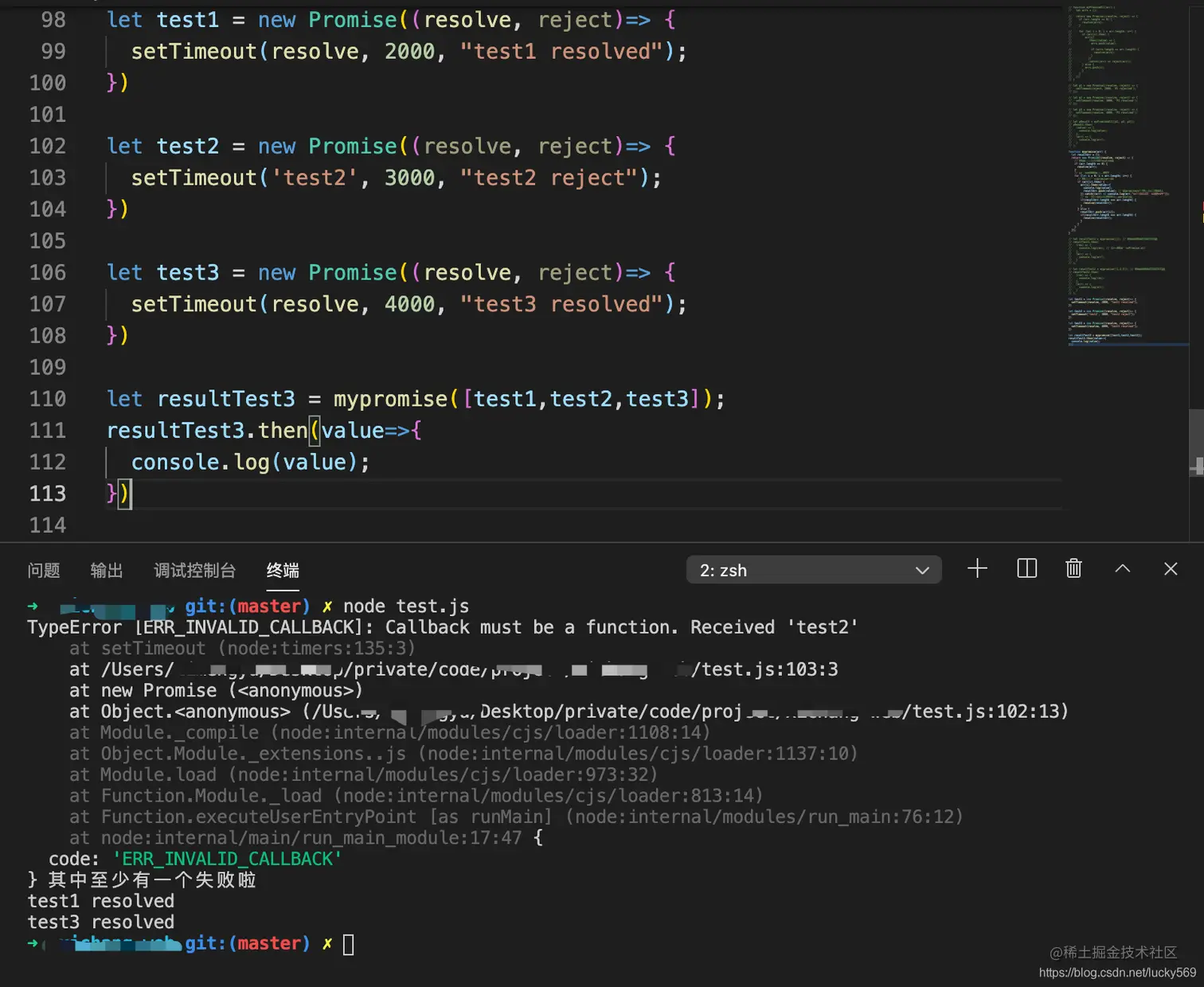The width and height of the screenshot is (1204, 987).
Task: Click 'resultTest3.then' on line 111
Action: click(x=207, y=431)
